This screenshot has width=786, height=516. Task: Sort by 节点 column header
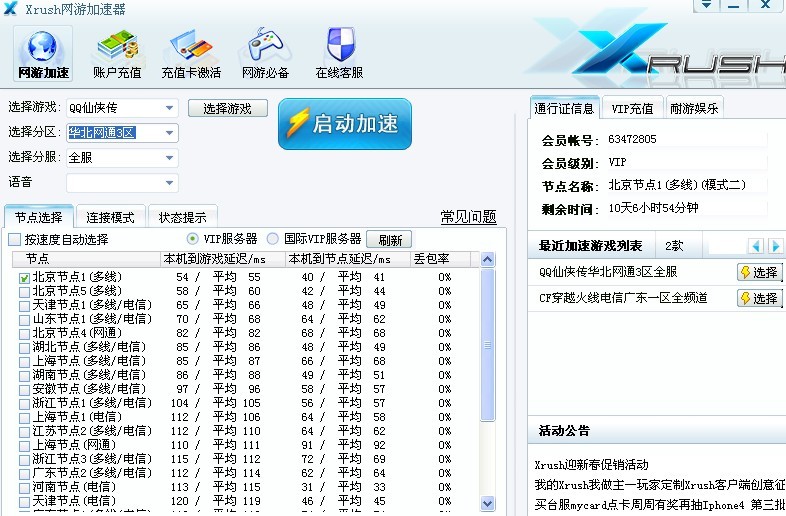(86, 259)
